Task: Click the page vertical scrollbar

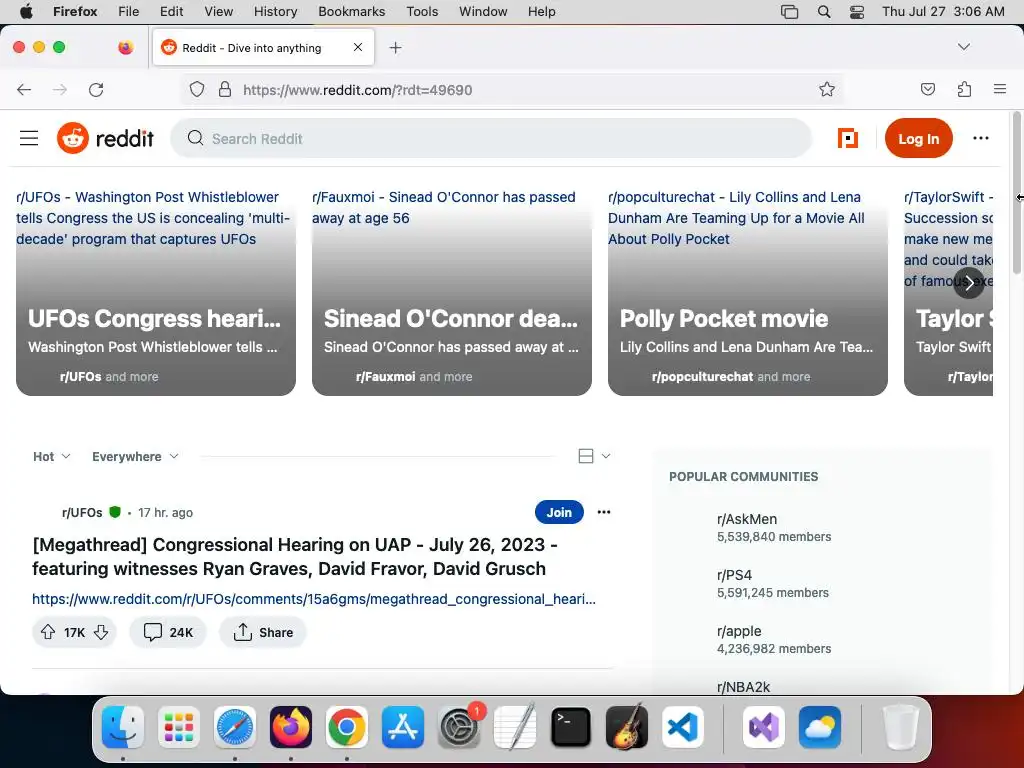Action: coord(1016,193)
